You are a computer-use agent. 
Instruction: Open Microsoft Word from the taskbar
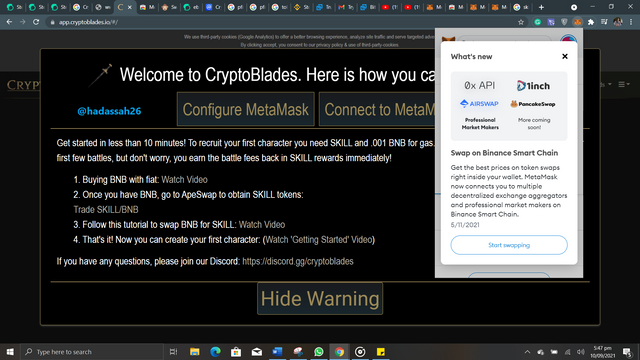(278, 351)
